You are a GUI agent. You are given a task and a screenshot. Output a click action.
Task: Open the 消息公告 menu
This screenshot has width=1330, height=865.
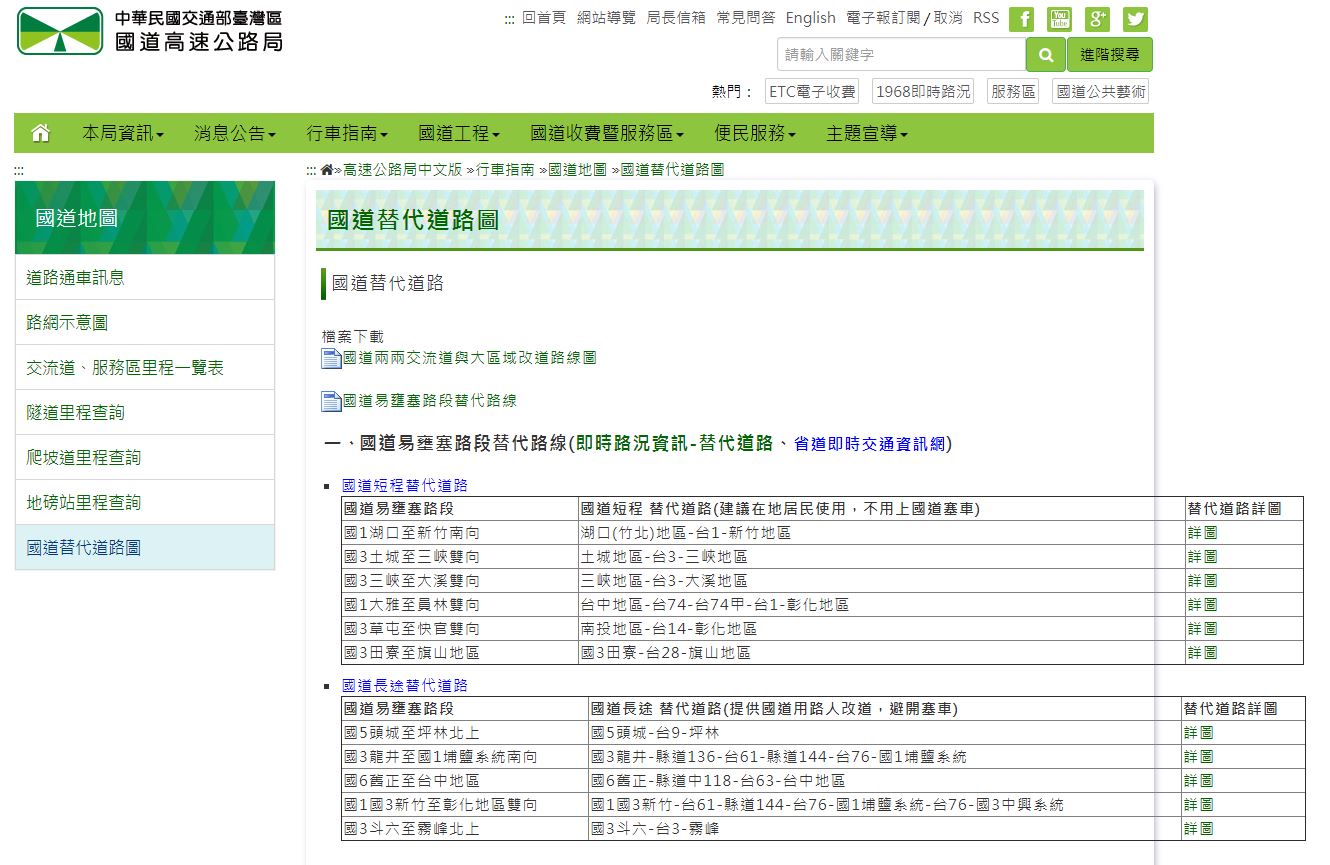pos(234,133)
